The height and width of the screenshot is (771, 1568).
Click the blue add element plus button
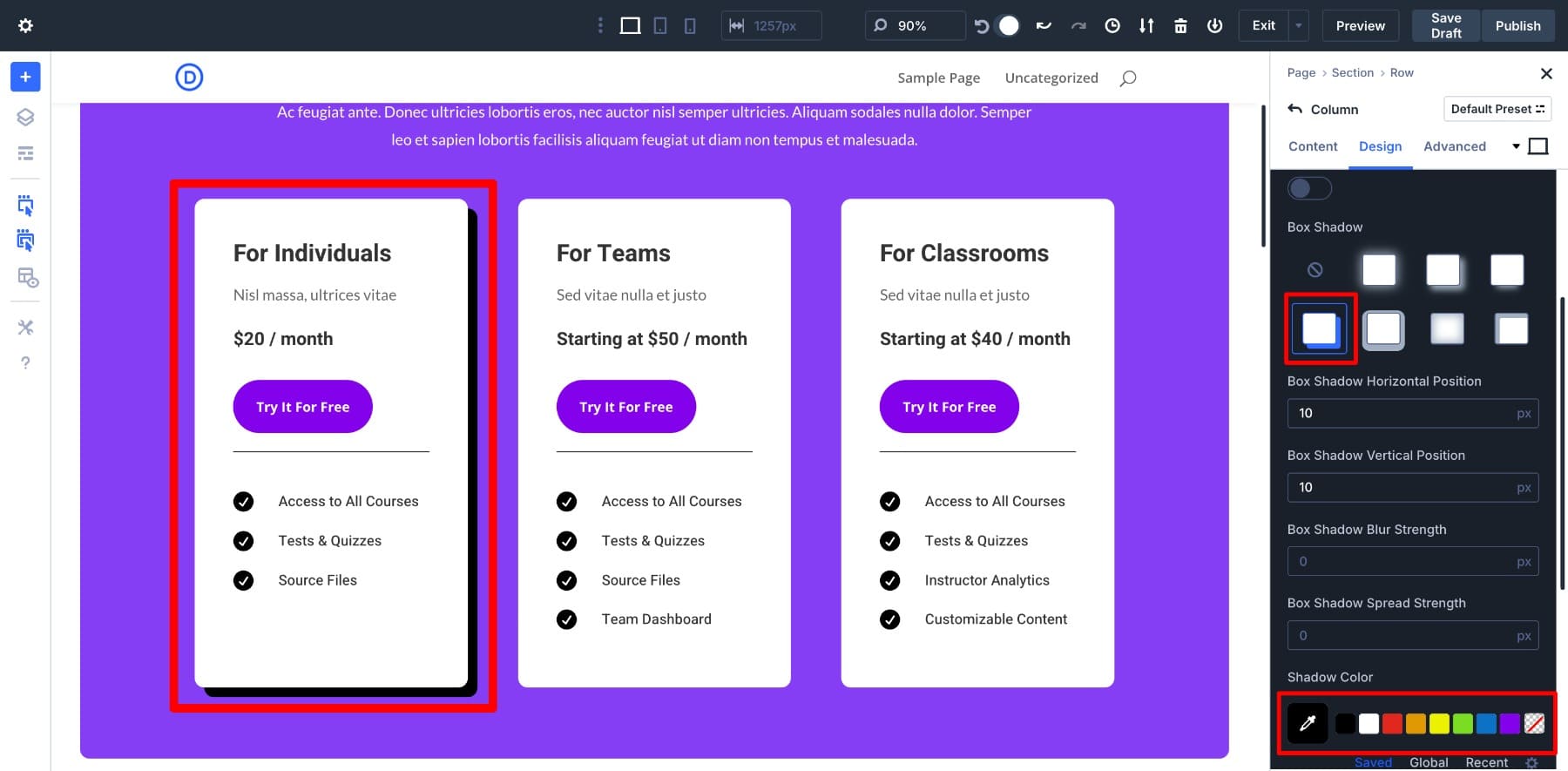pos(25,77)
